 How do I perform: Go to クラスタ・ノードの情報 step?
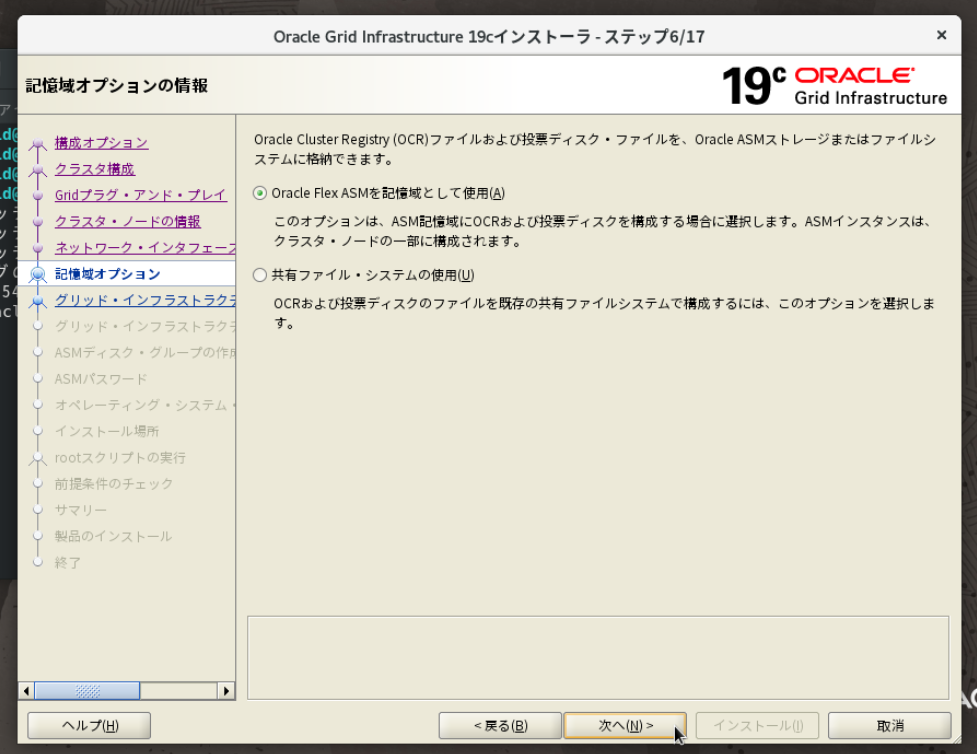coord(127,221)
